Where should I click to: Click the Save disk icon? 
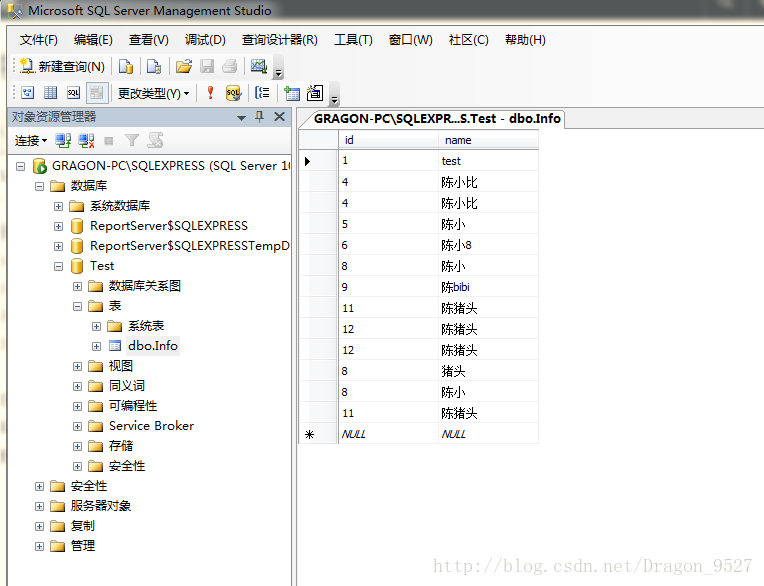[x=207, y=66]
